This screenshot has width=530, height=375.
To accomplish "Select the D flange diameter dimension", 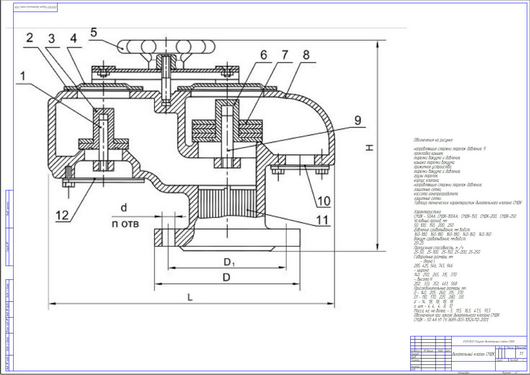I will tap(226, 278).
